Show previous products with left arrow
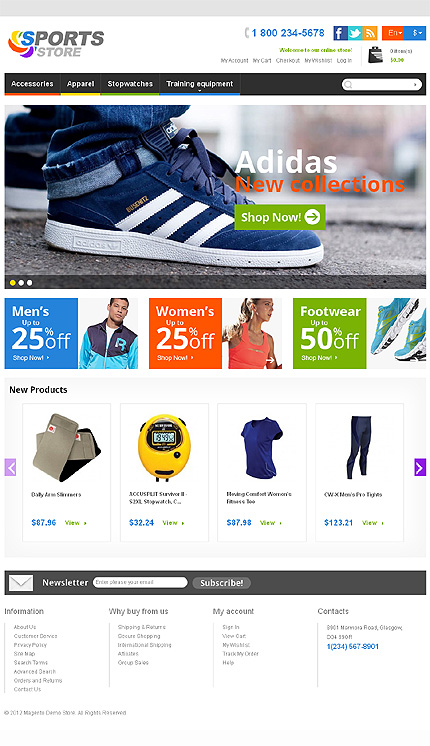The image size is (430, 746). coord(10,467)
